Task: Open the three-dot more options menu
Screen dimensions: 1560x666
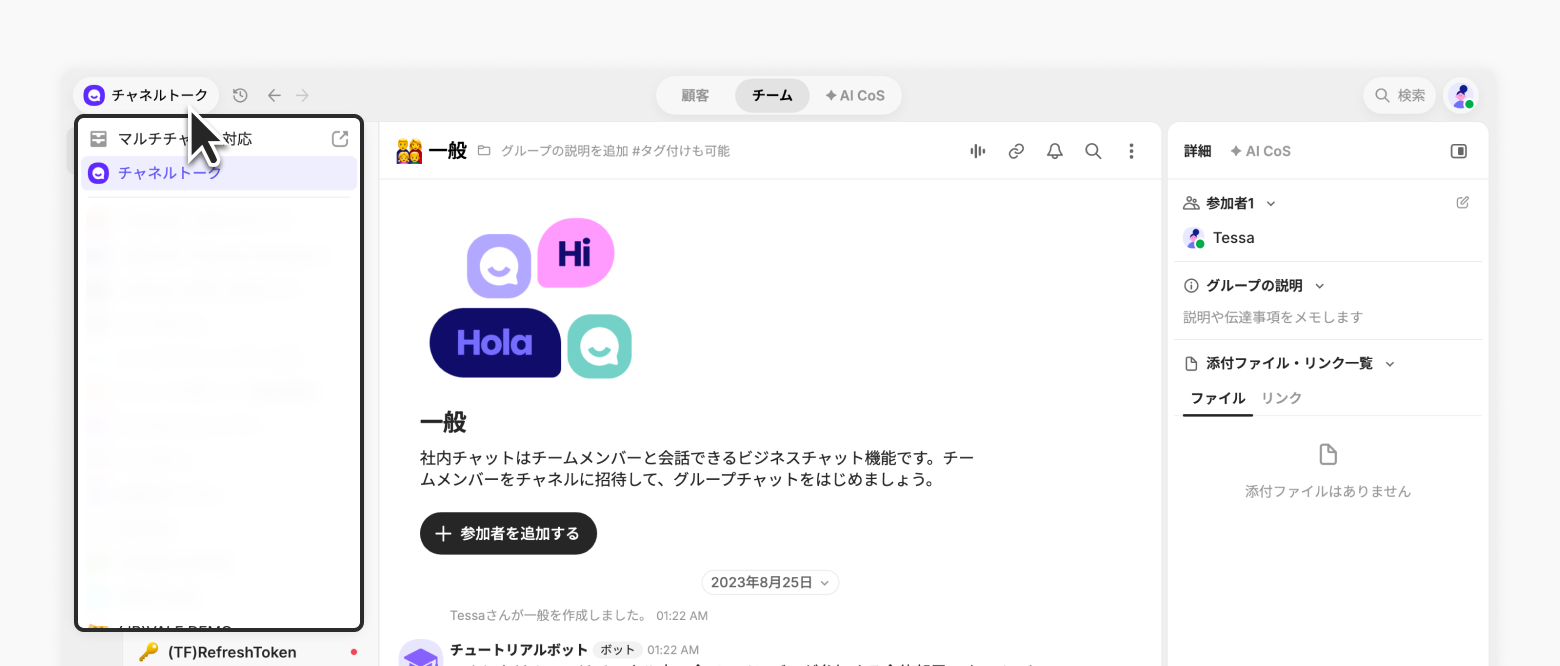Action: [1131, 151]
